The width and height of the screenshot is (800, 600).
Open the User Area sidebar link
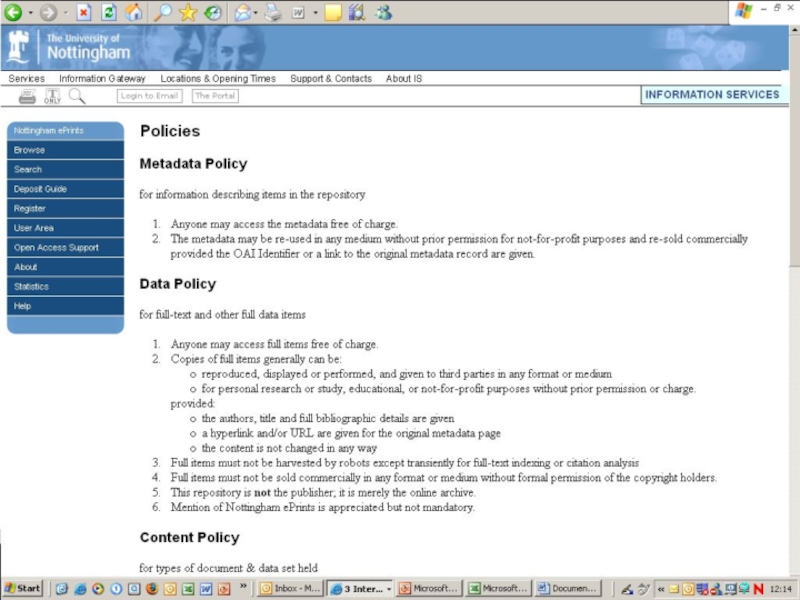65,228
